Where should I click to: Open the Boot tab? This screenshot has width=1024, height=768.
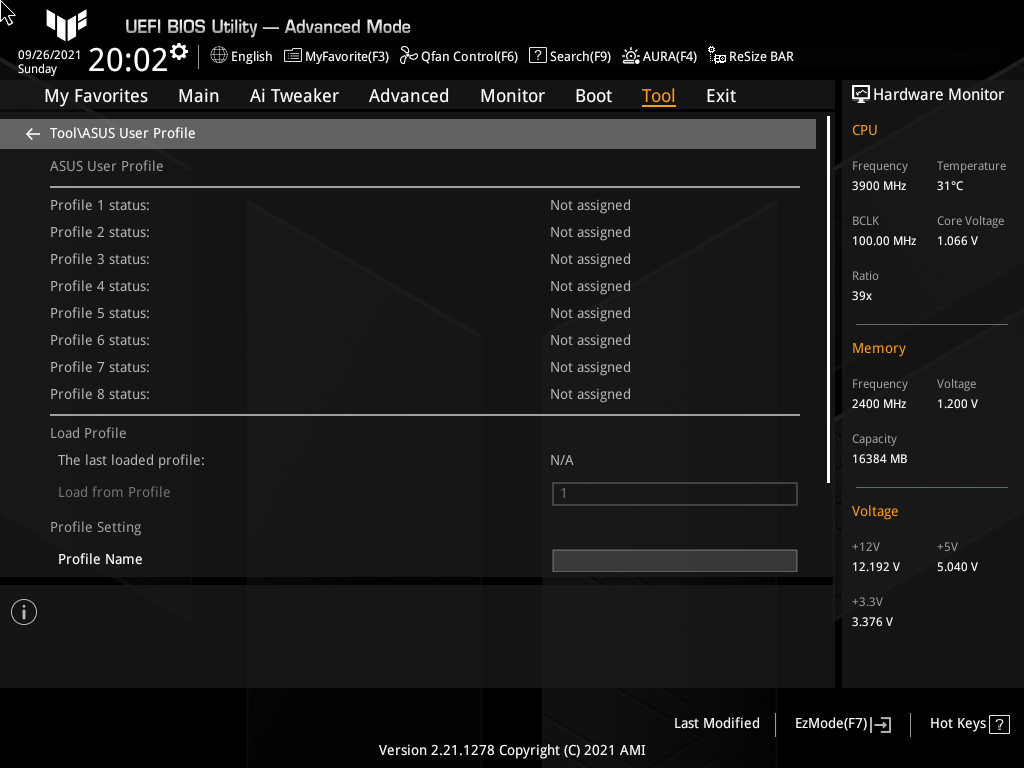click(593, 95)
